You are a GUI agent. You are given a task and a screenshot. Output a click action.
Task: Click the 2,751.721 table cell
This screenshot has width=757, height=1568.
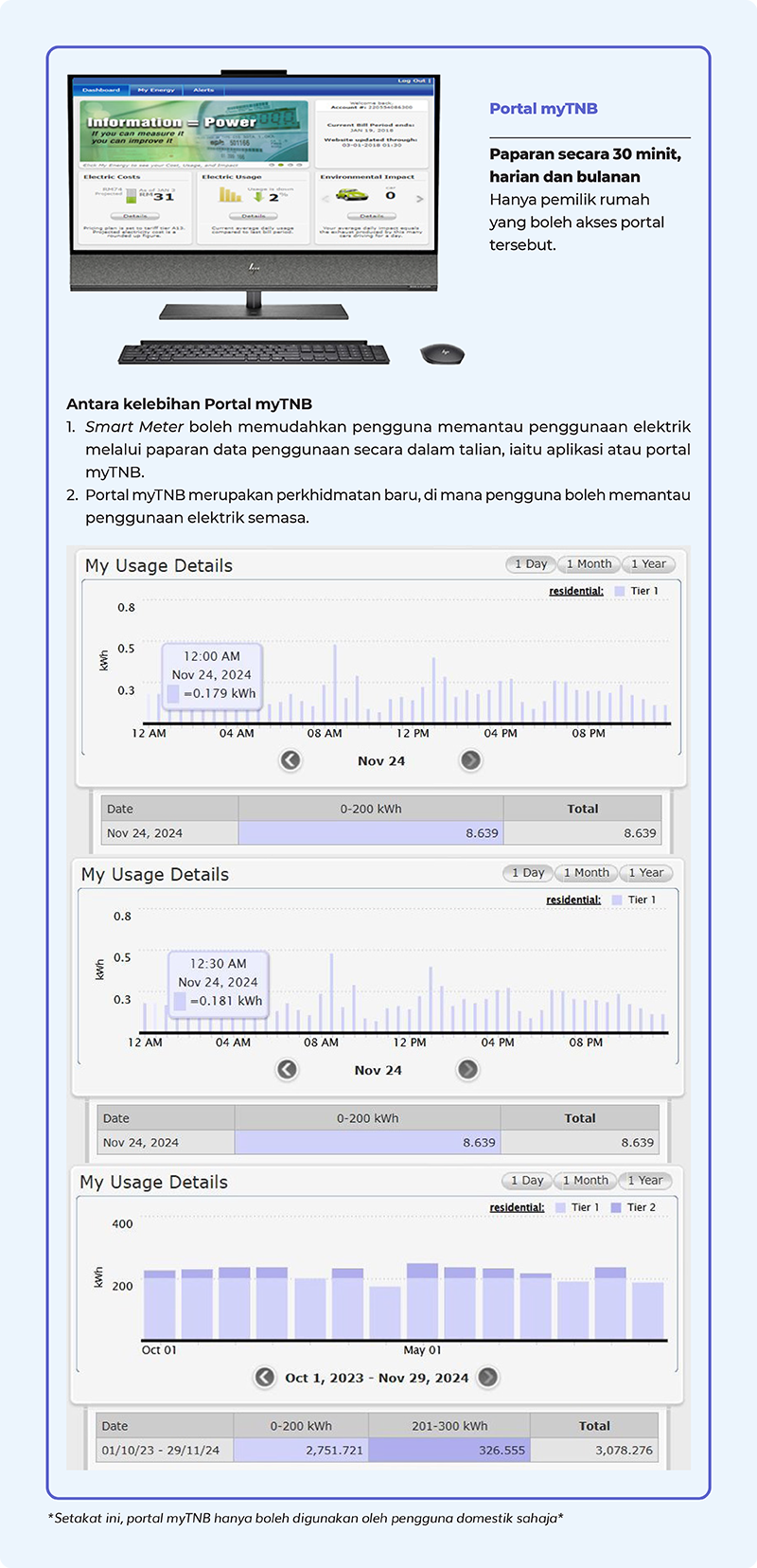click(x=301, y=1450)
